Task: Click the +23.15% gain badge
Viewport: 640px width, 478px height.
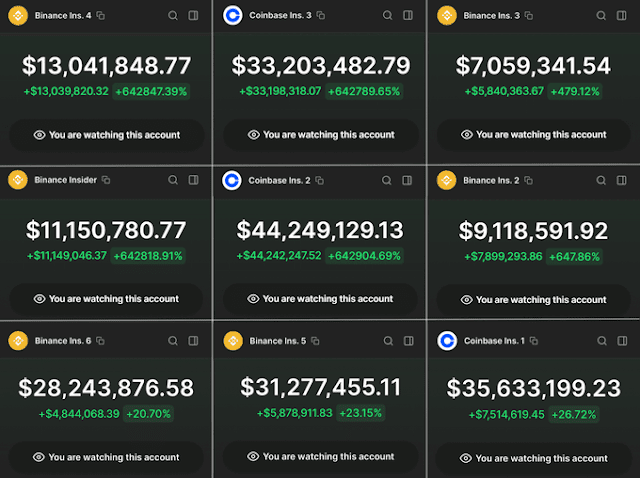Action: tap(361, 413)
